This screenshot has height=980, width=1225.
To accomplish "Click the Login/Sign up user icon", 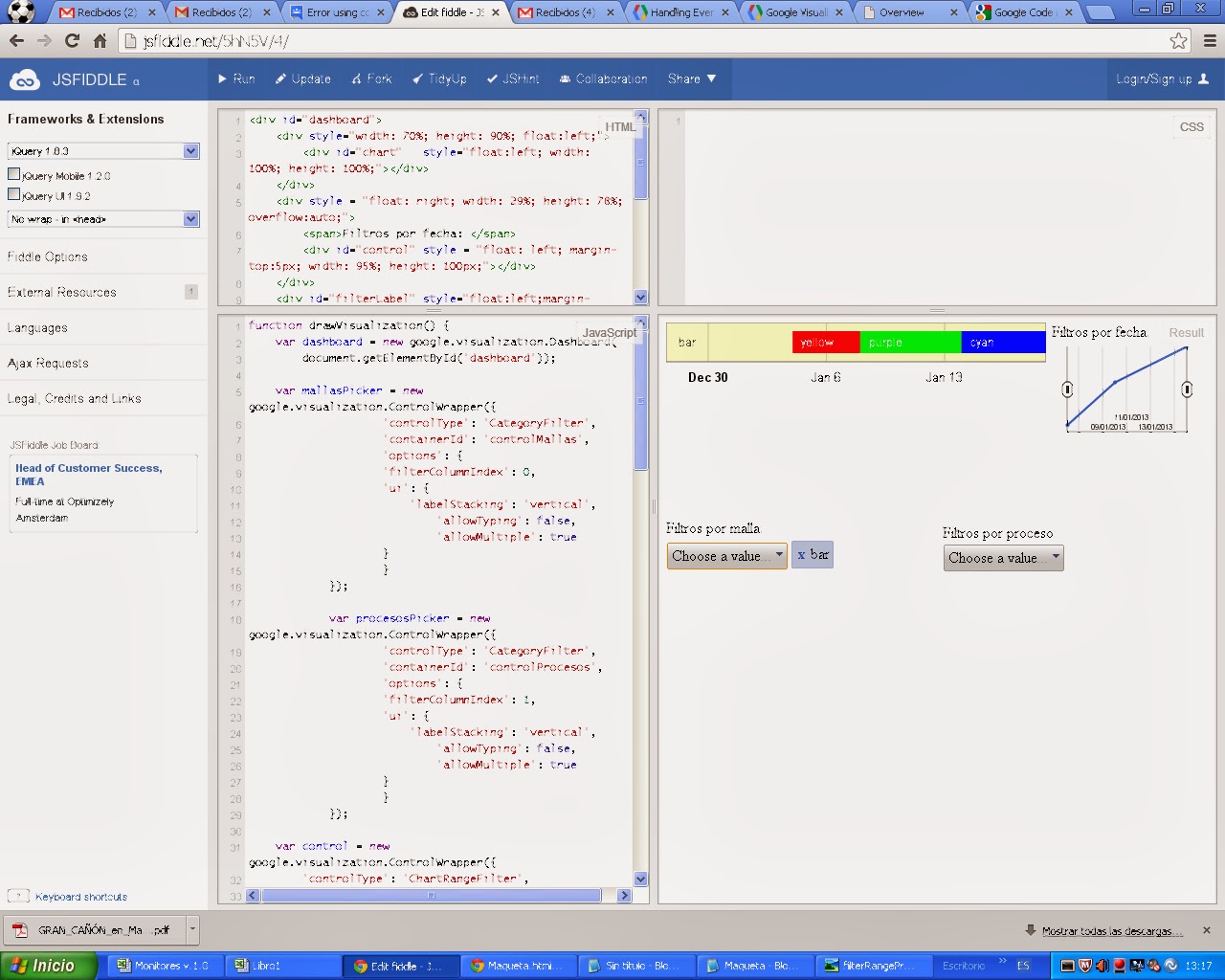I will click(1204, 79).
